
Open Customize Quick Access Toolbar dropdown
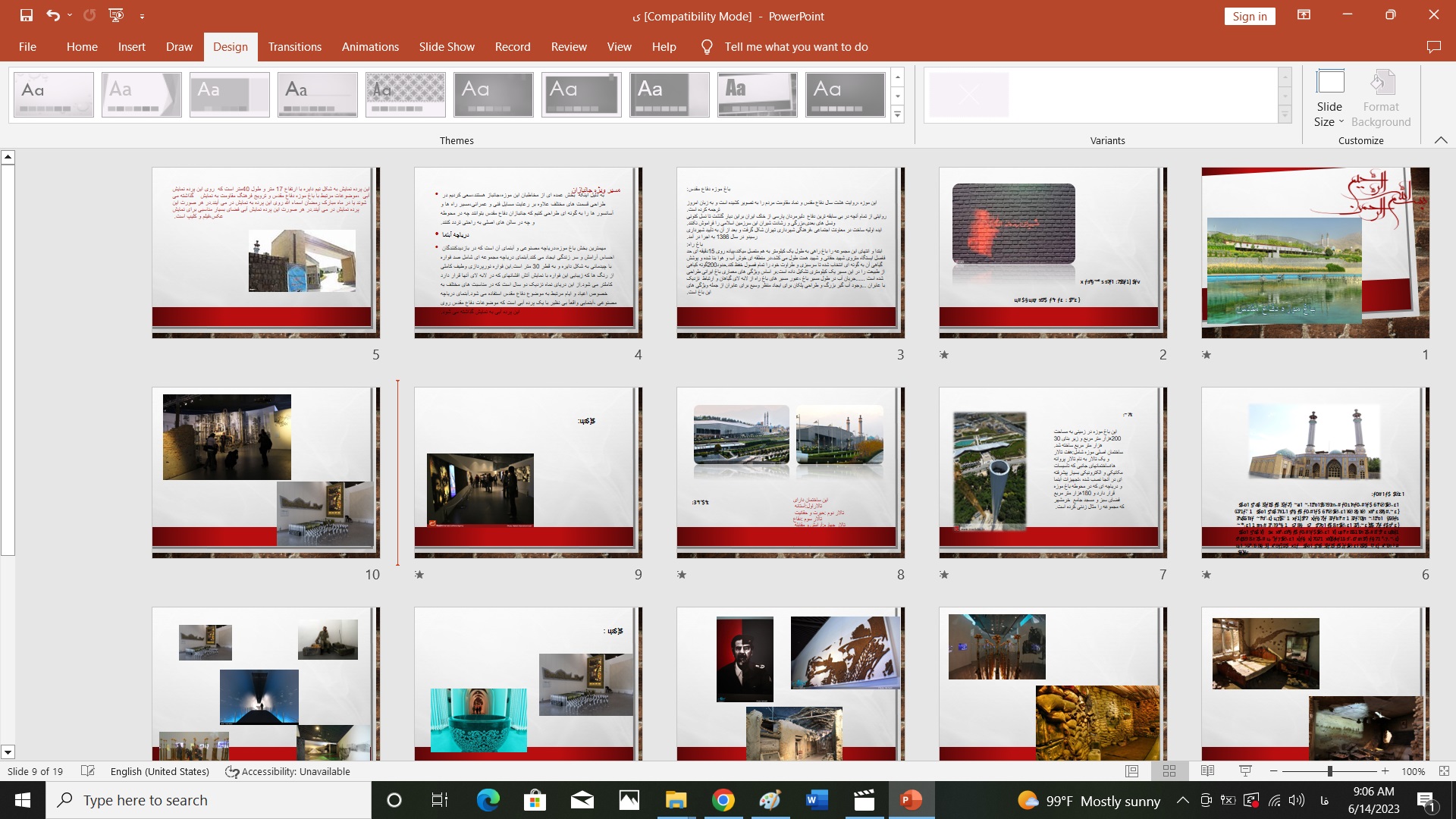pos(142,16)
